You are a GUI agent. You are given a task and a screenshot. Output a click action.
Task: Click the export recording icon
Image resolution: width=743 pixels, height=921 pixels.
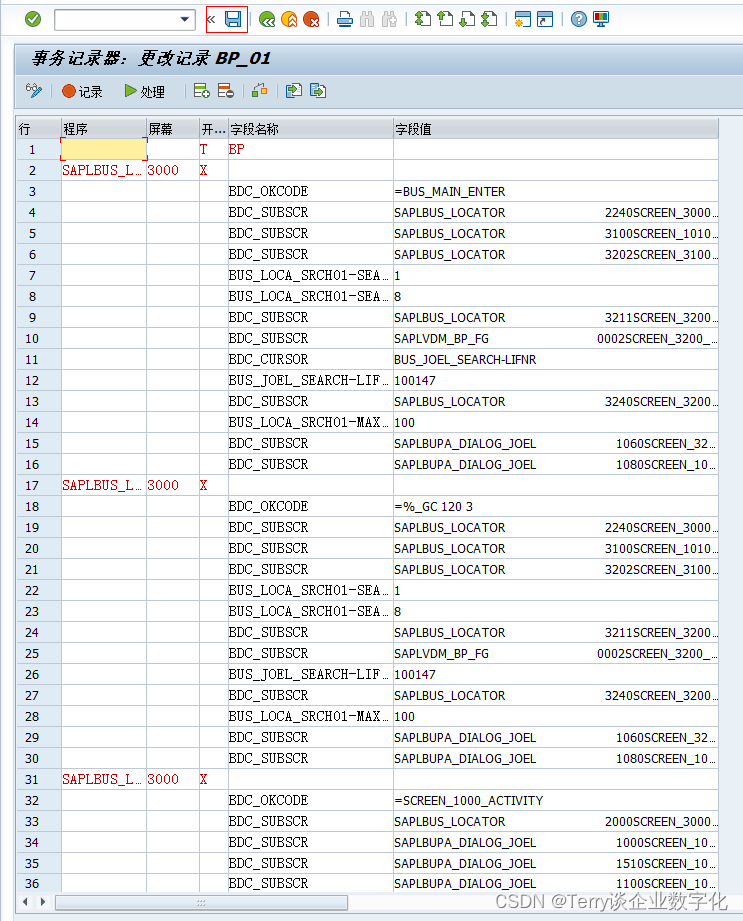coord(318,91)
